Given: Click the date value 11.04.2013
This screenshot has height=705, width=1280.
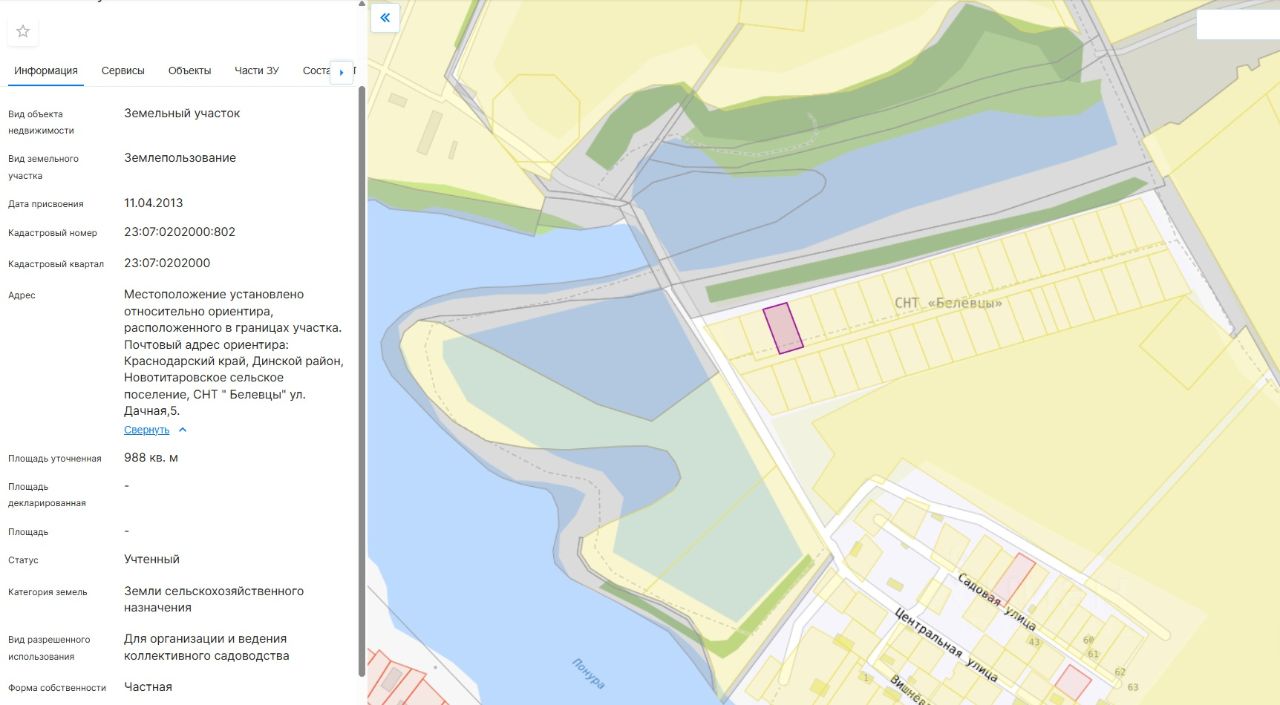Looking at the screenshot, I should point(154,203).
